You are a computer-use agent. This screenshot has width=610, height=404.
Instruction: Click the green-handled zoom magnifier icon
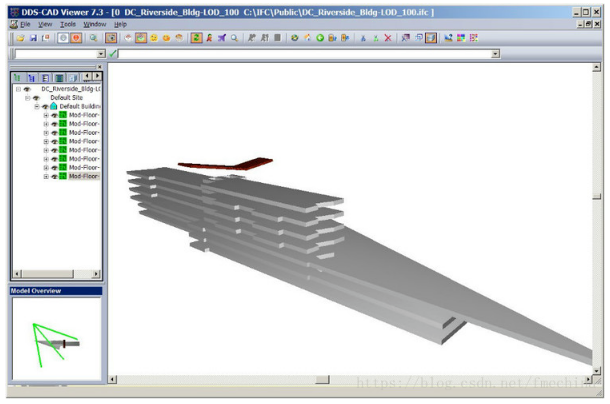93,38
